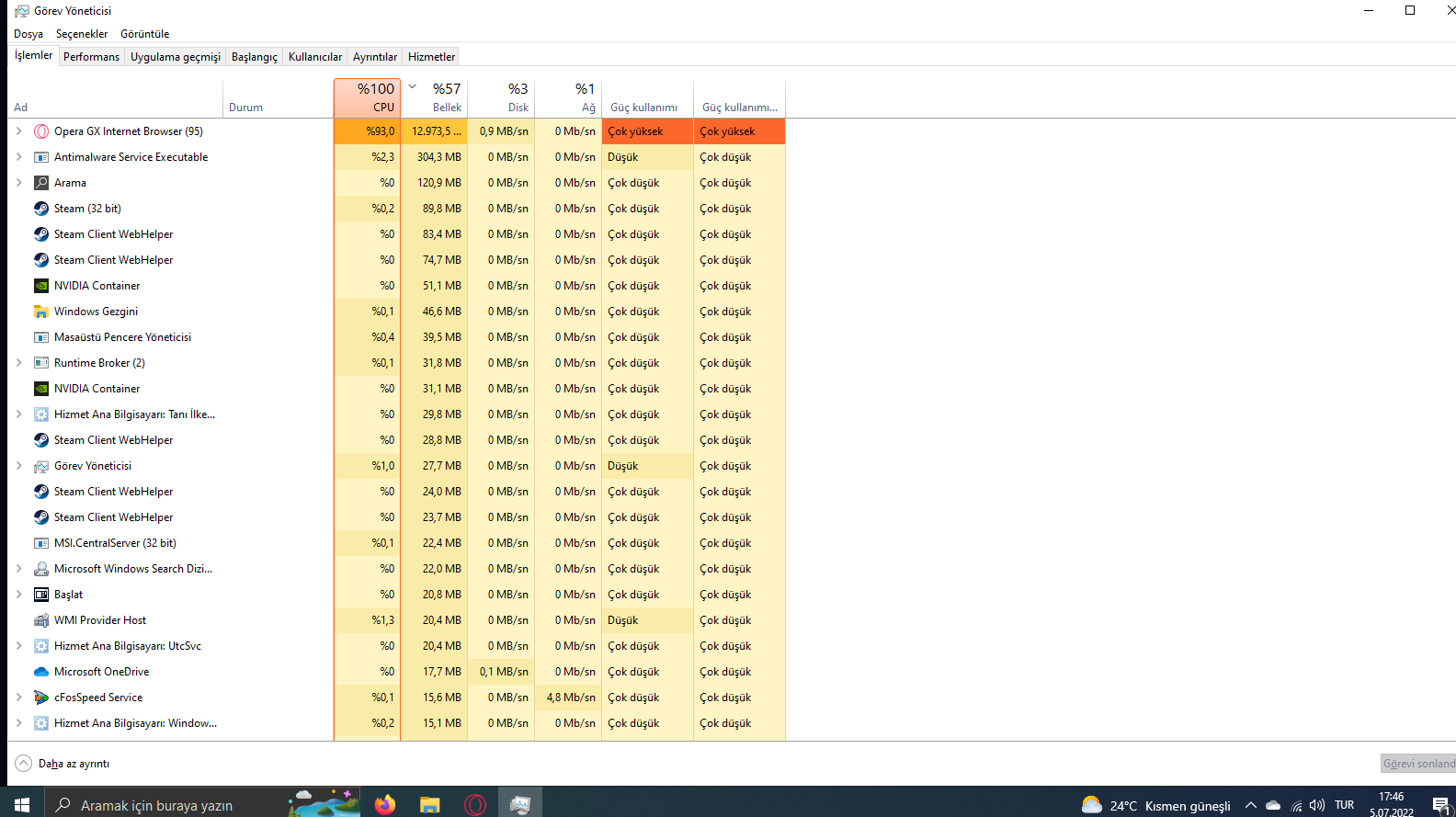Open Windows Start menu button
Screen dimensions: 1456x817
point(22,805)
